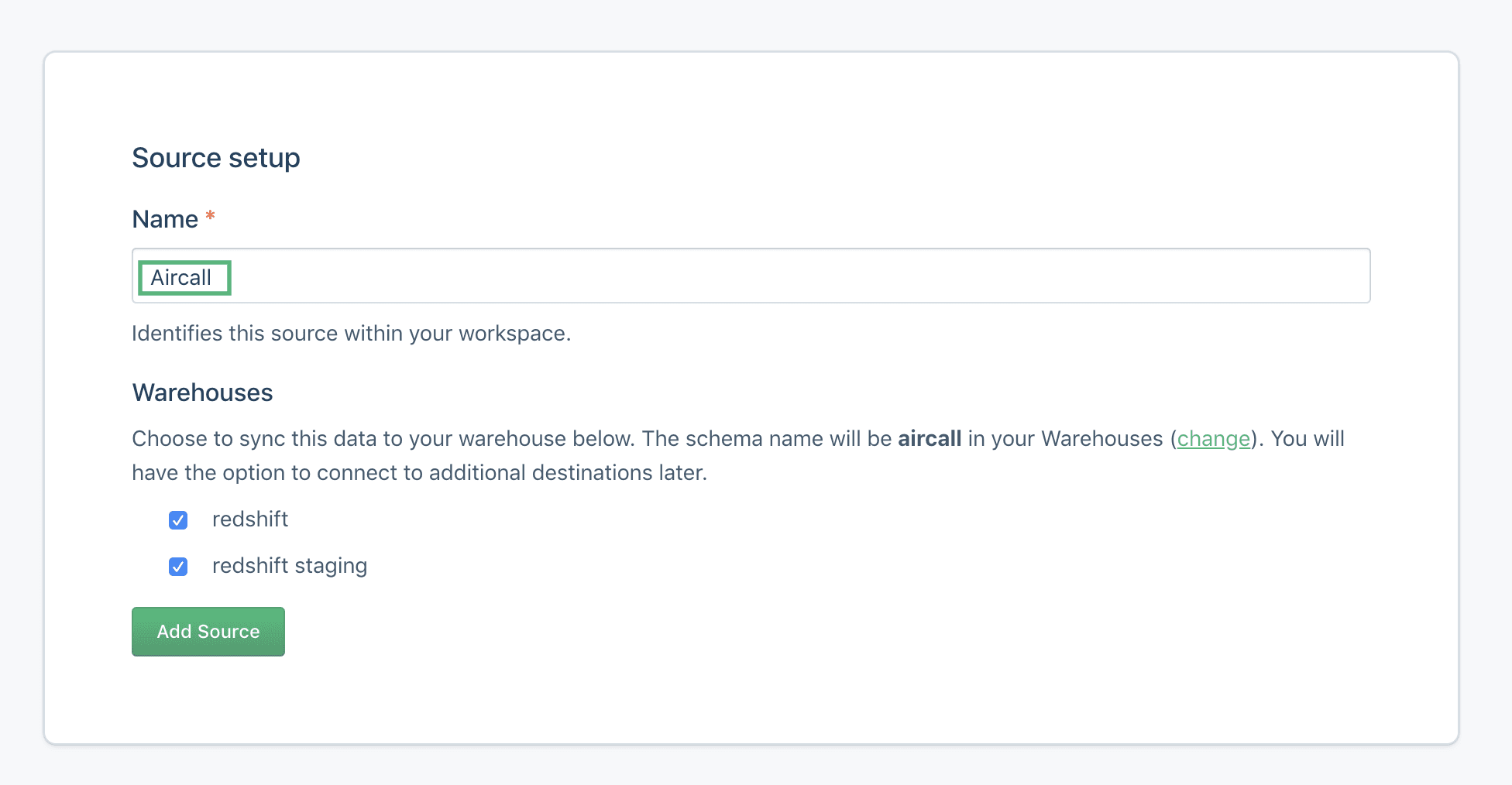This screenshot has height=785, width=1512.
Task: Click the bold aircall schema name text
Action: (929, 439)
